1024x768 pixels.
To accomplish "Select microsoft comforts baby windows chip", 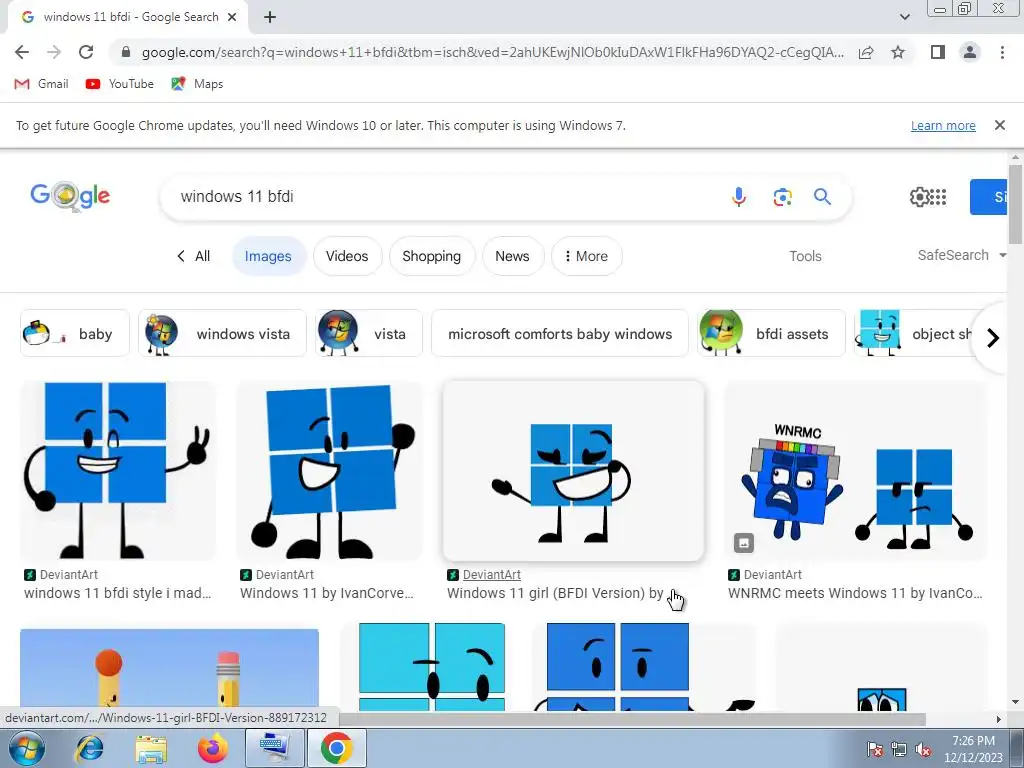I will coord(560,334).
